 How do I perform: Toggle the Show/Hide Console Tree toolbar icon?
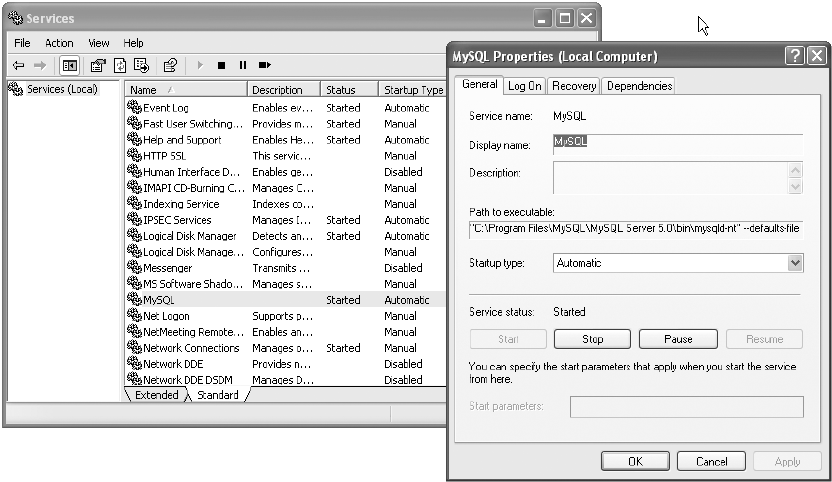[70, 65]
